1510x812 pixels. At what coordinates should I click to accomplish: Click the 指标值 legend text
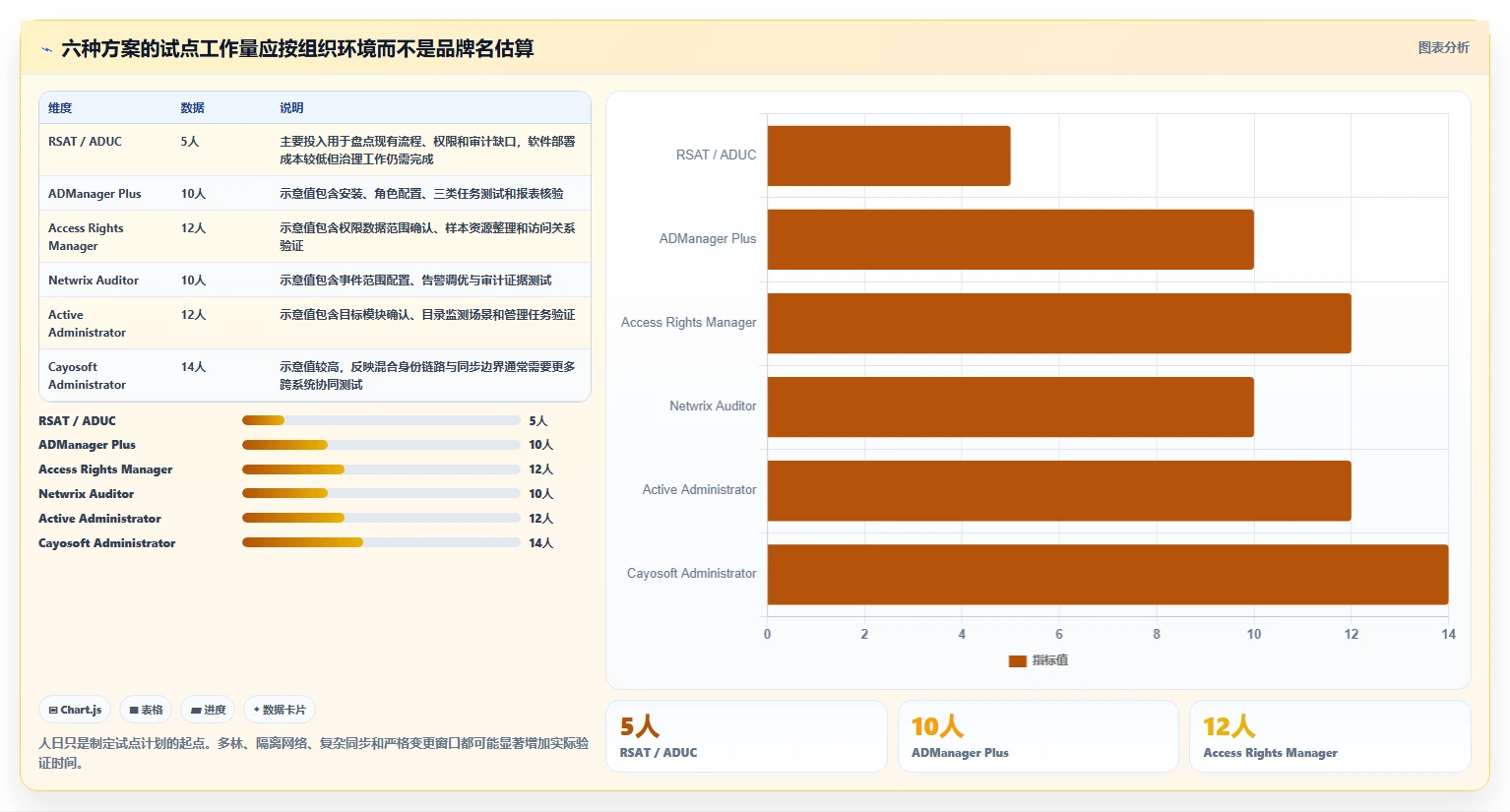pos(1050,660)
